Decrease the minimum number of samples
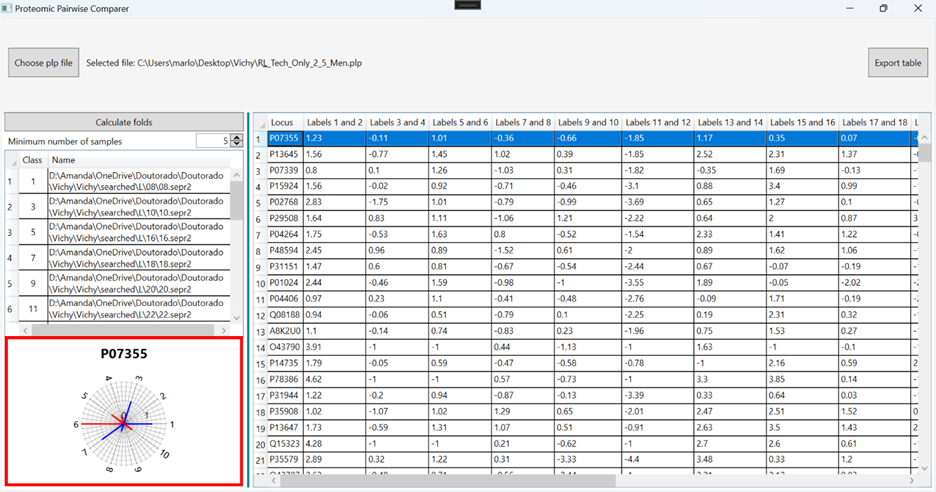This screenshot has height=492, width=936. coord(237,145)
